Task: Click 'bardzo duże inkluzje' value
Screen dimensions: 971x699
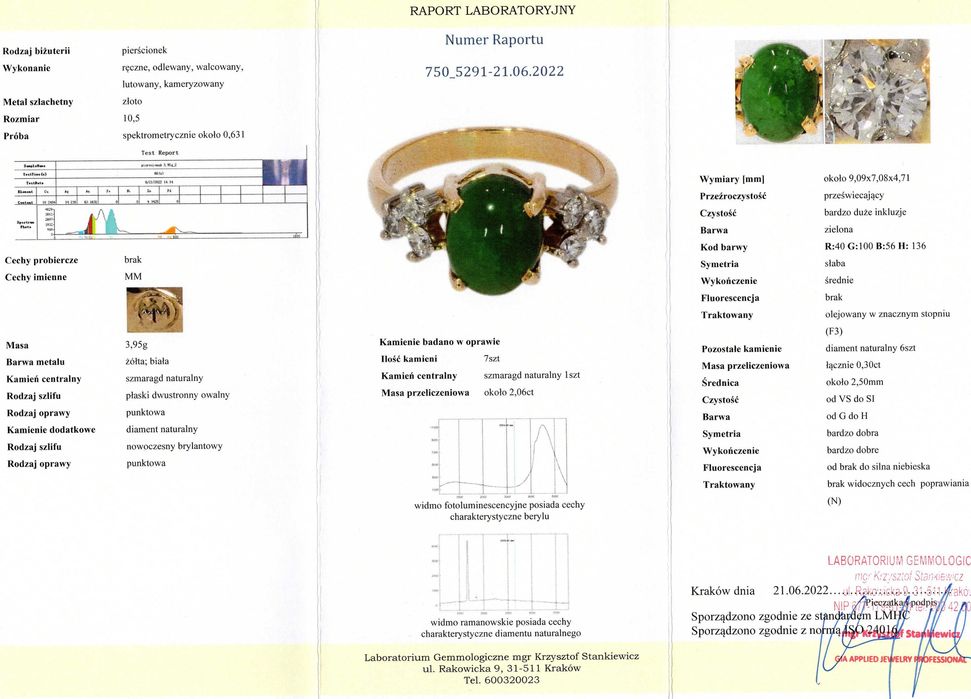Action: click(x=865, y=212)
